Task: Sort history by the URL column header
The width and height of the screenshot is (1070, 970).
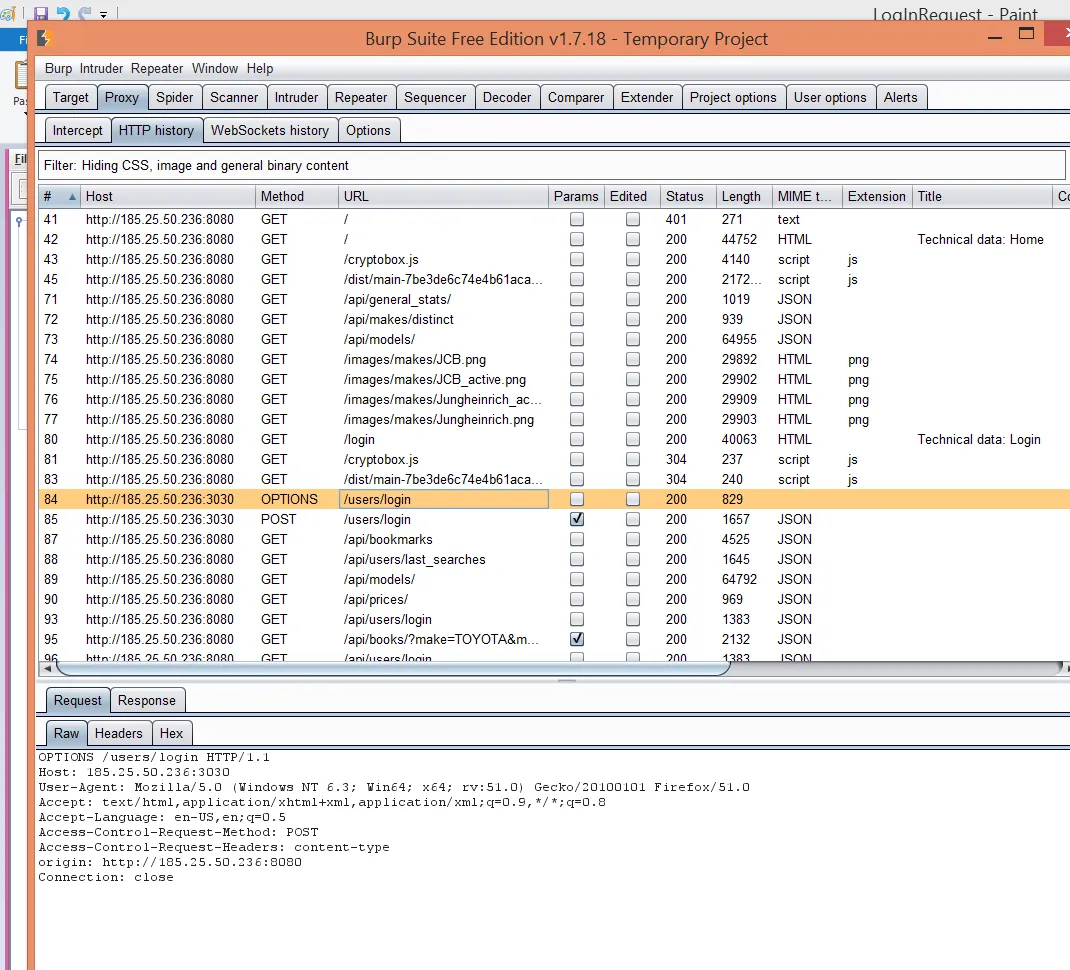Action: point(444,197)
